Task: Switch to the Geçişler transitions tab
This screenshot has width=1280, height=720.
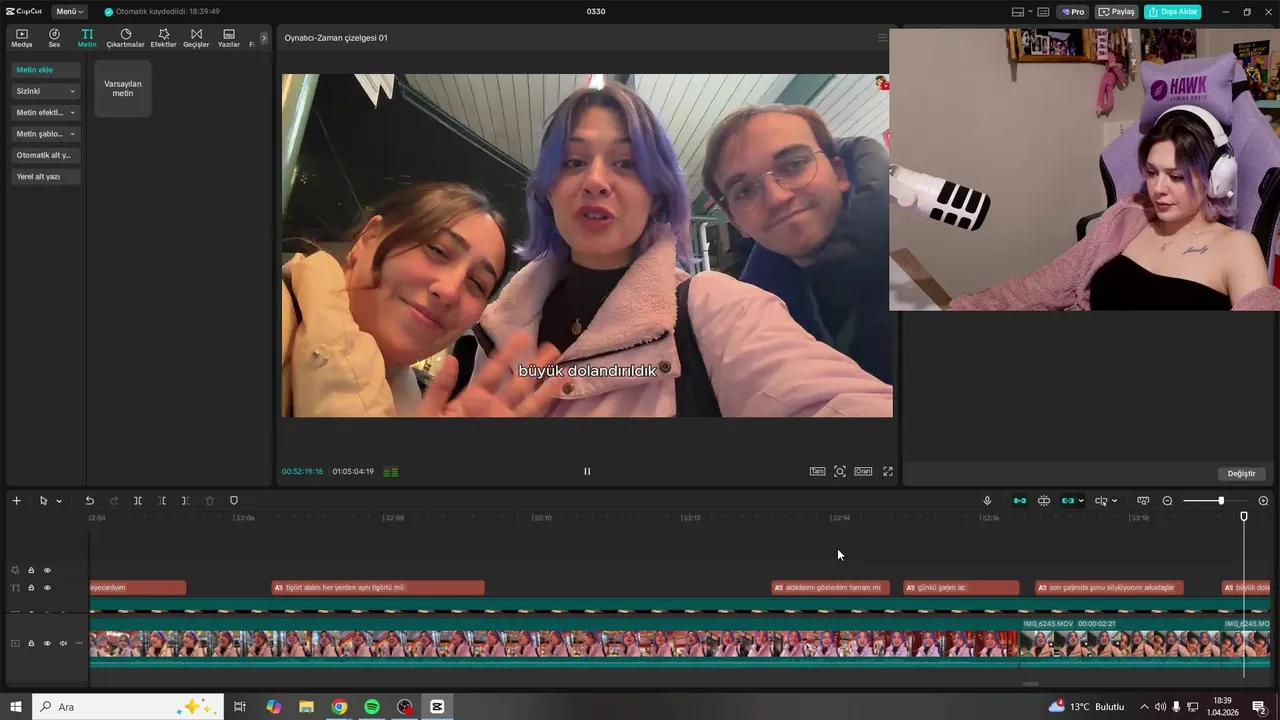Action: click(x=196, y=38)
